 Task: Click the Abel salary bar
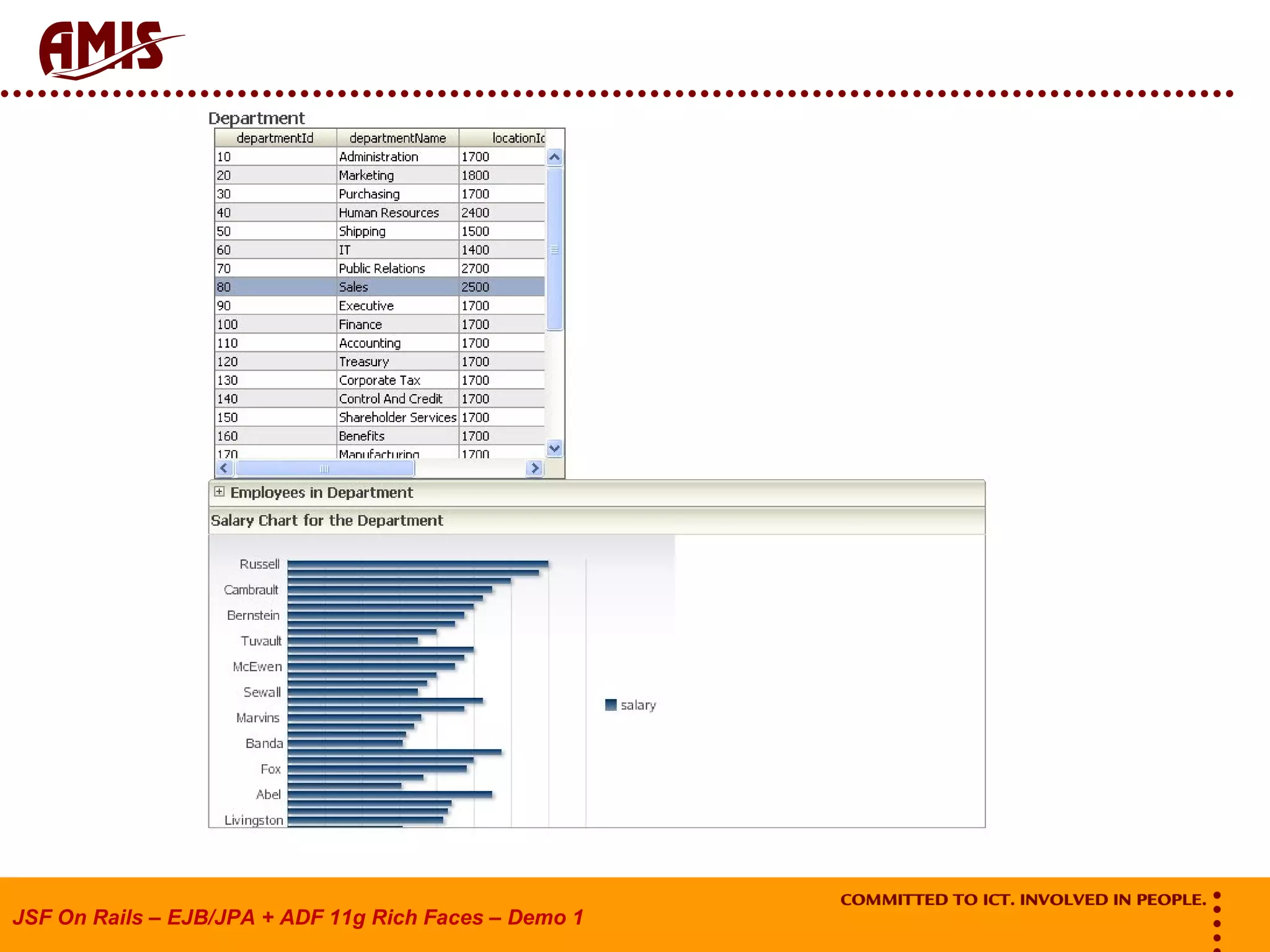pyautogui.click(x=389, y=794)
